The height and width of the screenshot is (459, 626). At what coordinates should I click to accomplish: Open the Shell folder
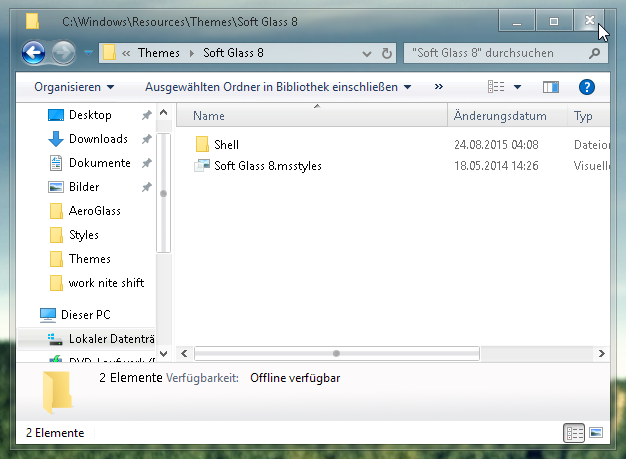pos(226,145)
